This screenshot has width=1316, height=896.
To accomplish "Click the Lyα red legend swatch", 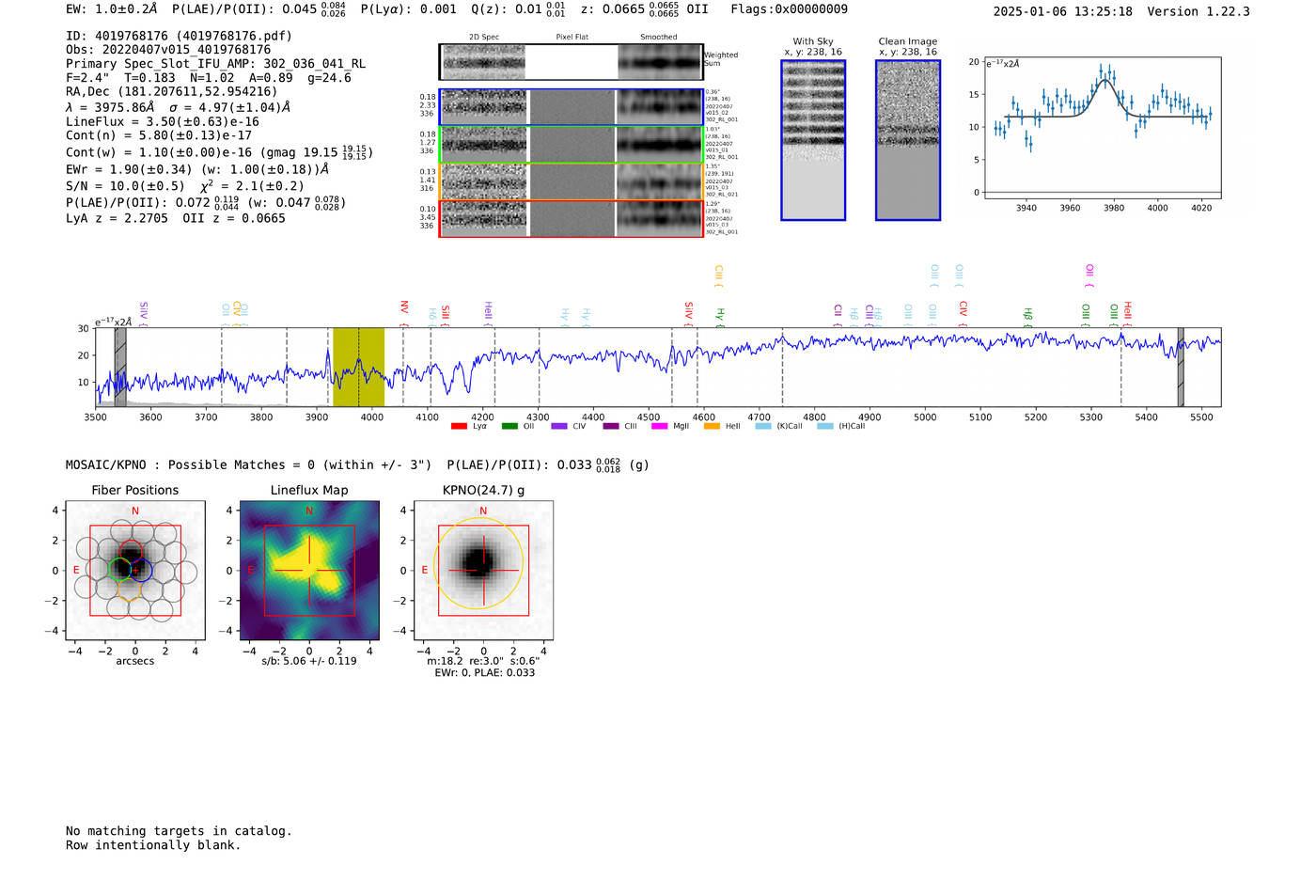I will 459,426.
